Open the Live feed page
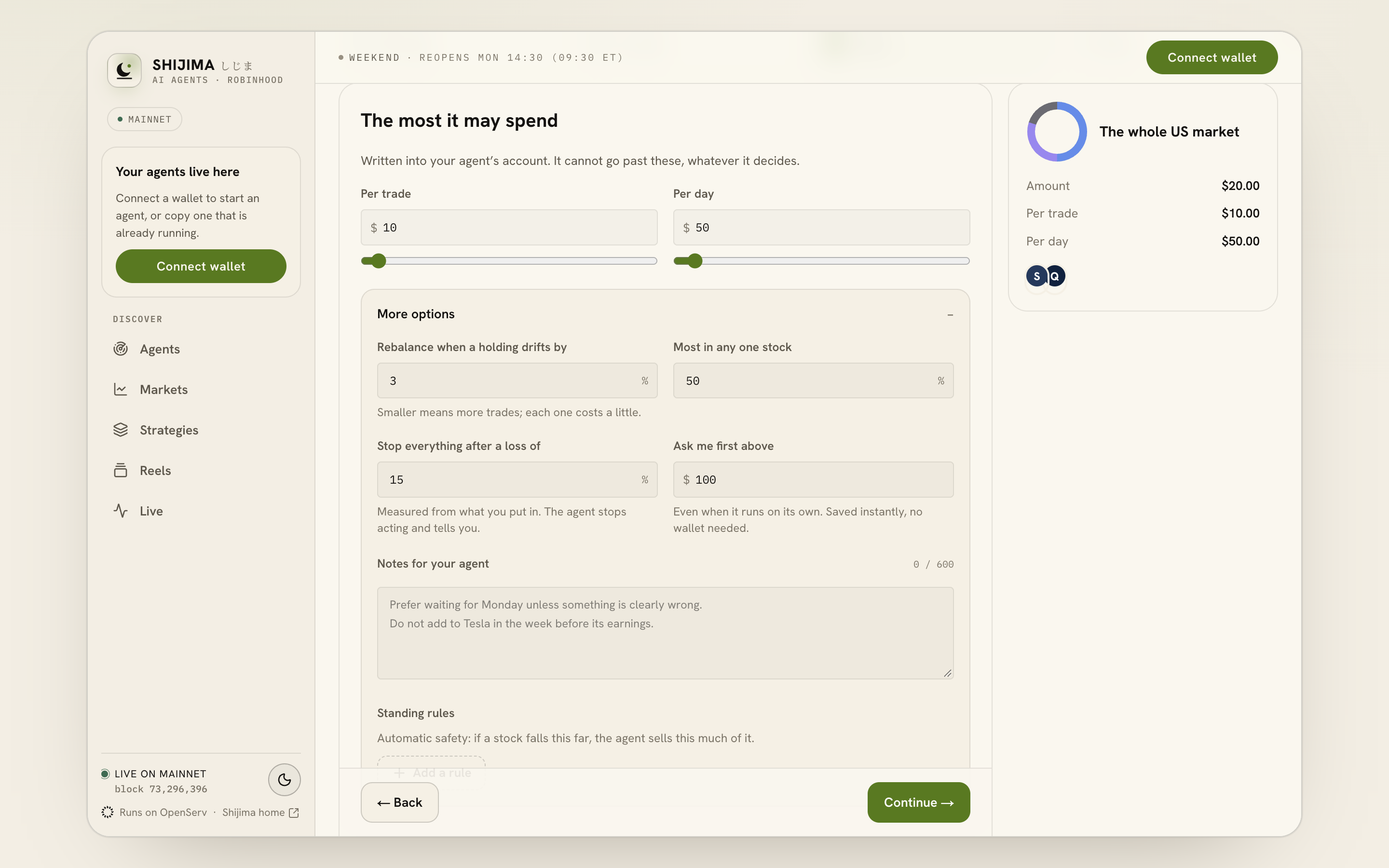The width and height of the screenshot is (1389, 868). (201, 511)
